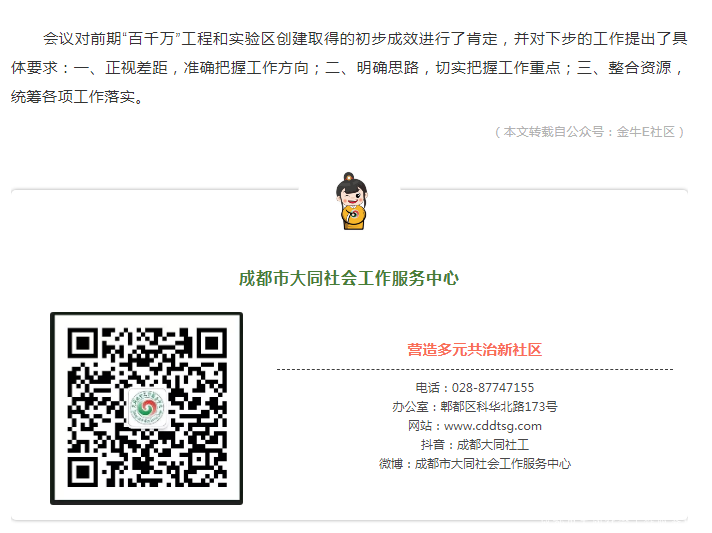This screenshot has height=533, width=712.
Task: Click the office address 郫都区科华北路173号
Action: (499, 406)
